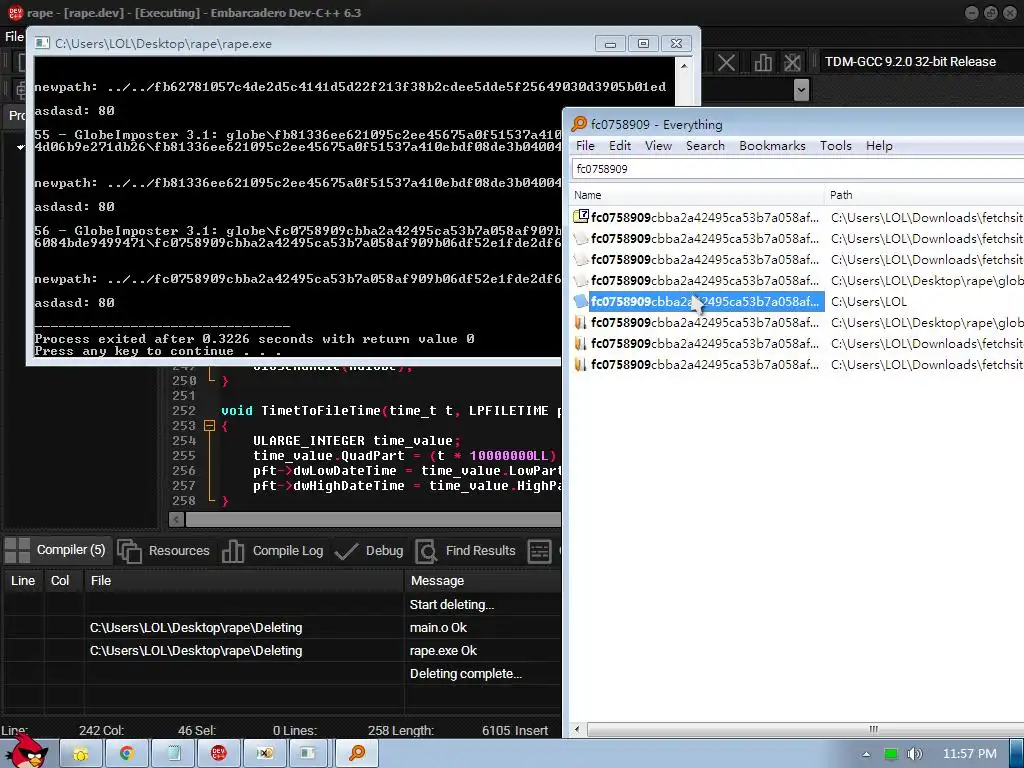Open the Everything taskbar button
This screenshot has width=1024, height=768.
pos(357,754)
